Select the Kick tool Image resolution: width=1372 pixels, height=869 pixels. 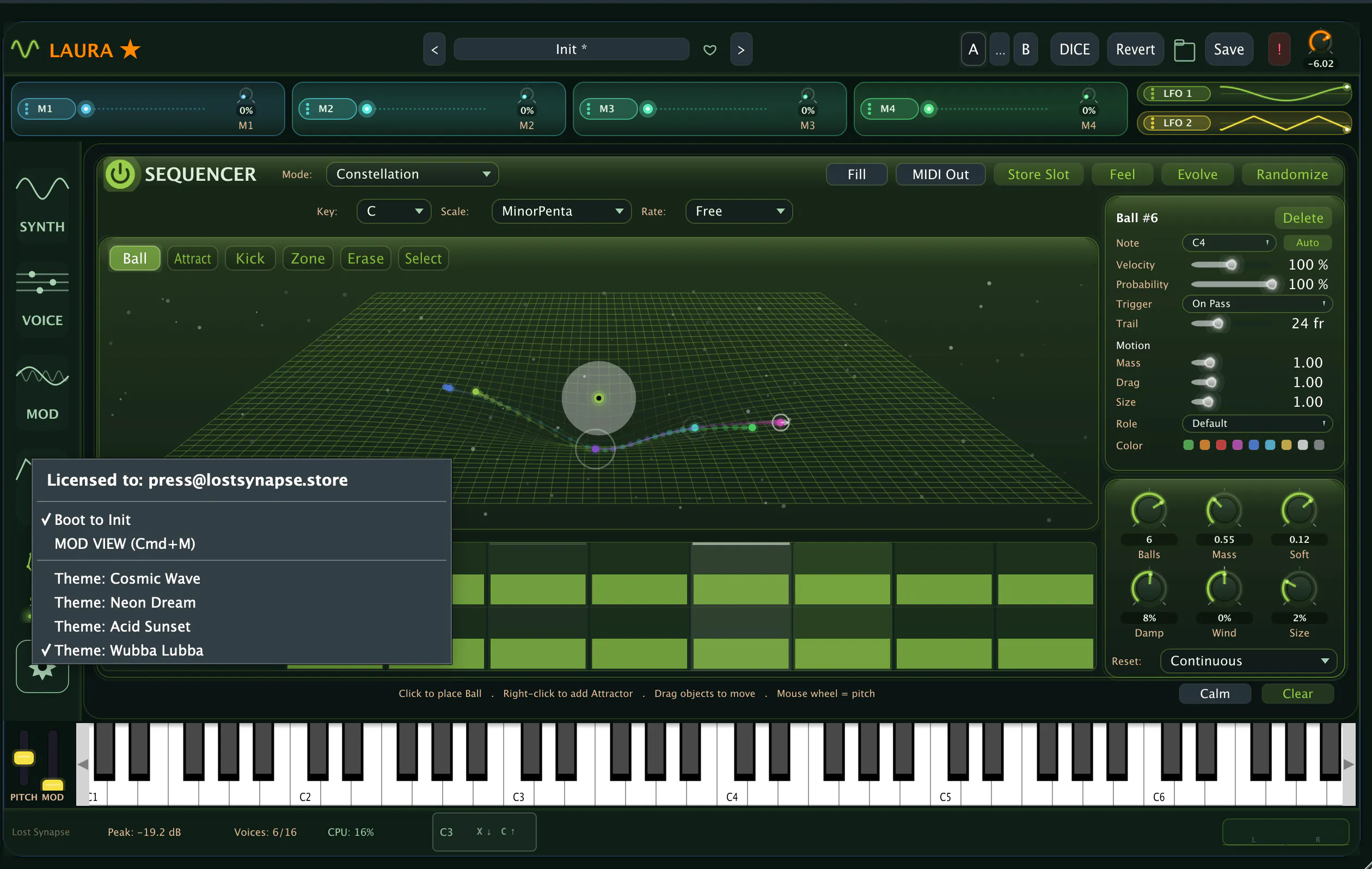(x=250, y=259)
